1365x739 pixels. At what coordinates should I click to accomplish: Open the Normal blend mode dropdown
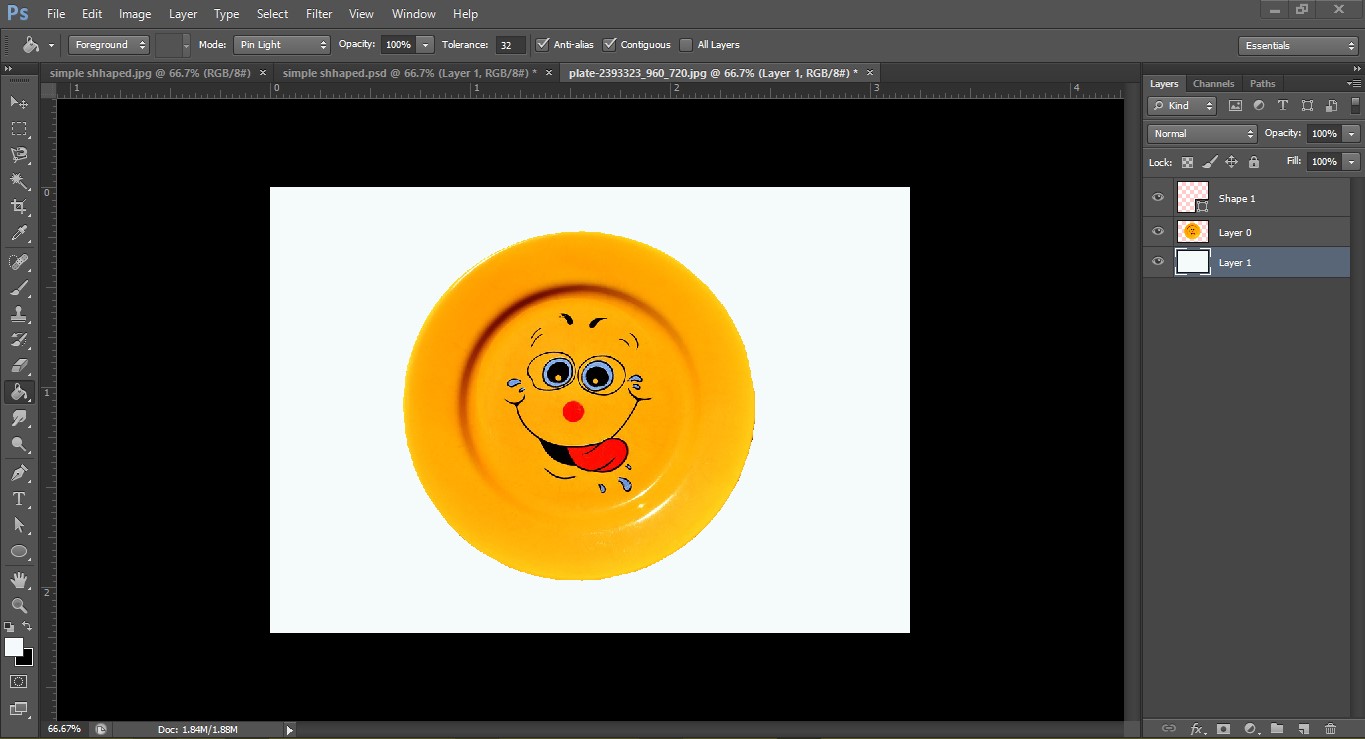click(1202, 133)
